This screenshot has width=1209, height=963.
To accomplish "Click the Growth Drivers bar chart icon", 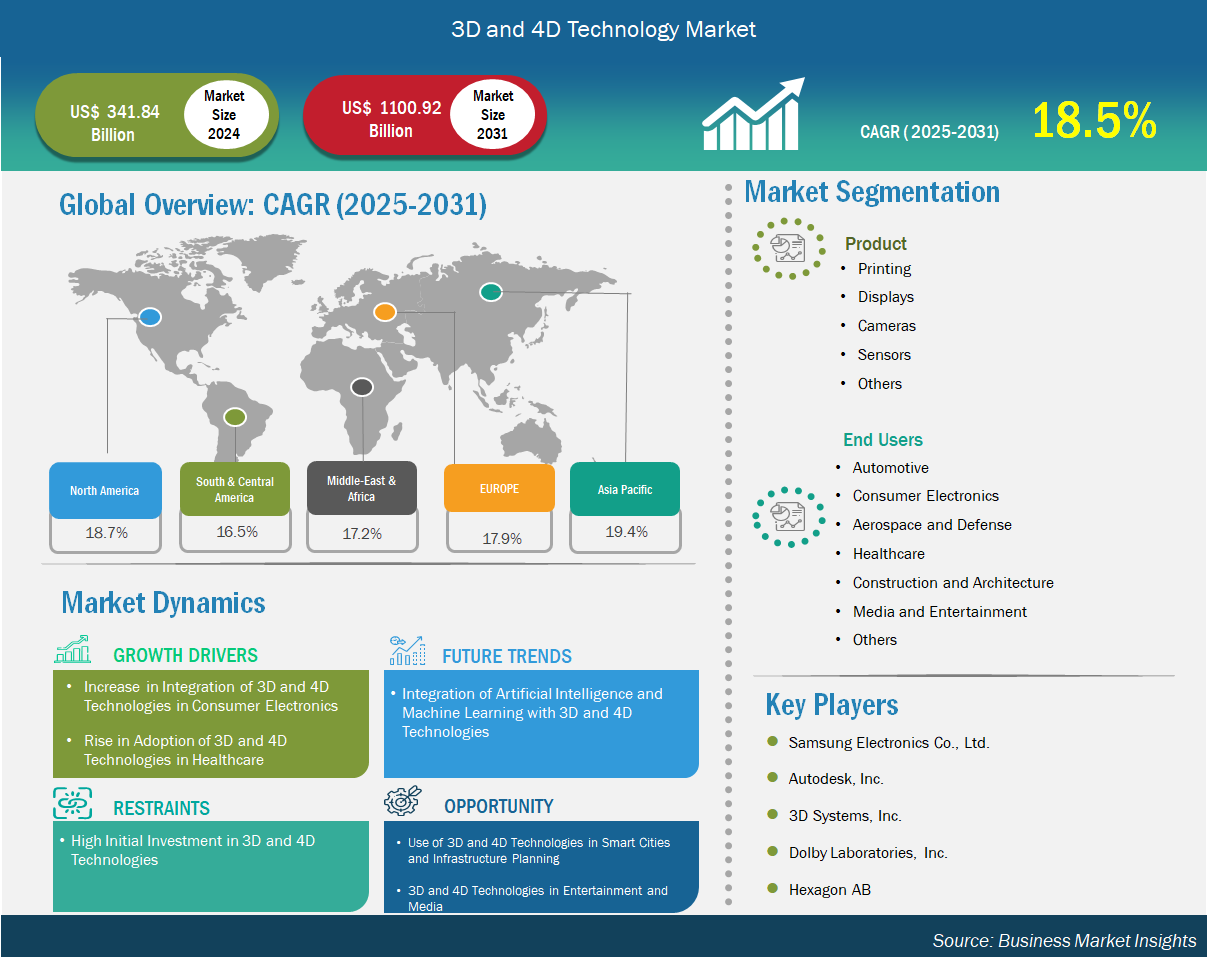I will (73, 651).
